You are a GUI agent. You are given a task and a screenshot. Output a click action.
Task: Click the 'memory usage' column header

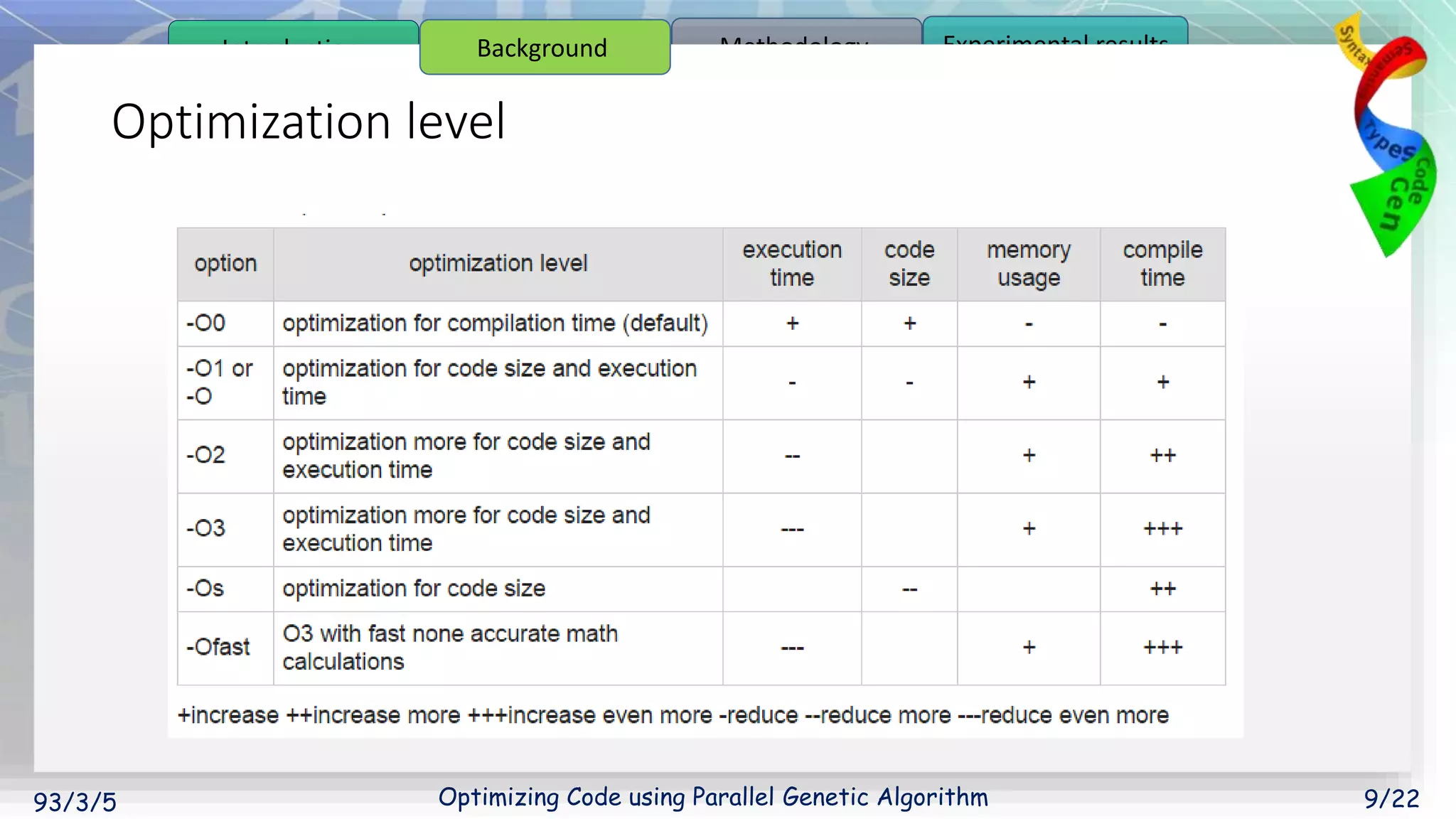point(1029,264)
